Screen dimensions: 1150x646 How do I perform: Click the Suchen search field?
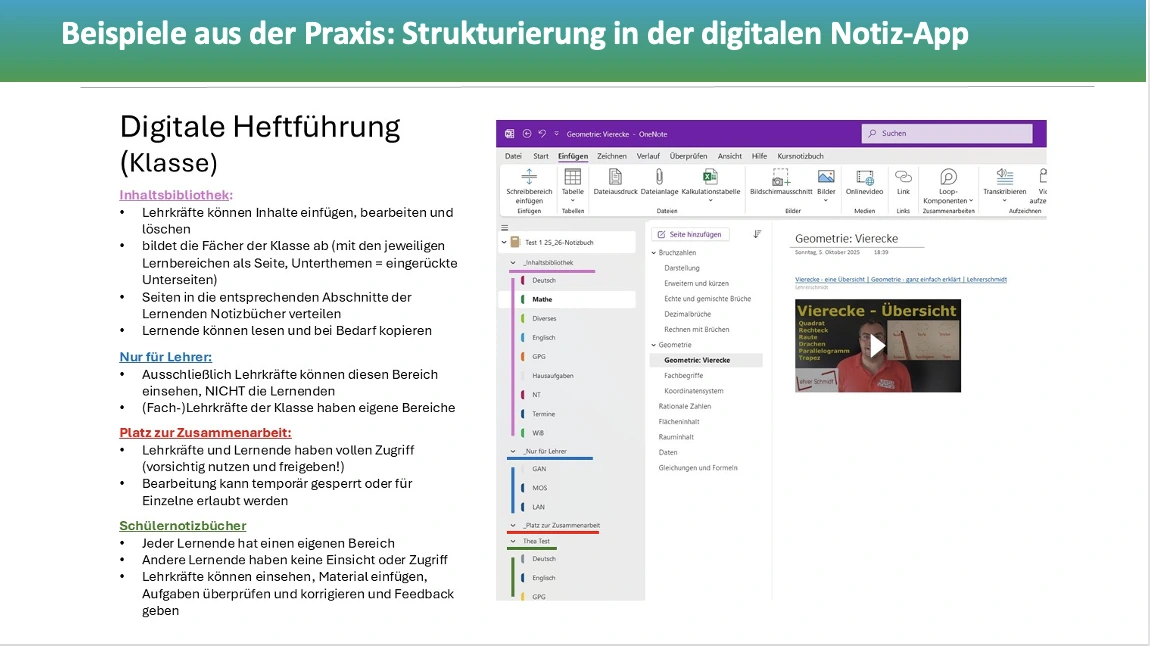[946, 133]
